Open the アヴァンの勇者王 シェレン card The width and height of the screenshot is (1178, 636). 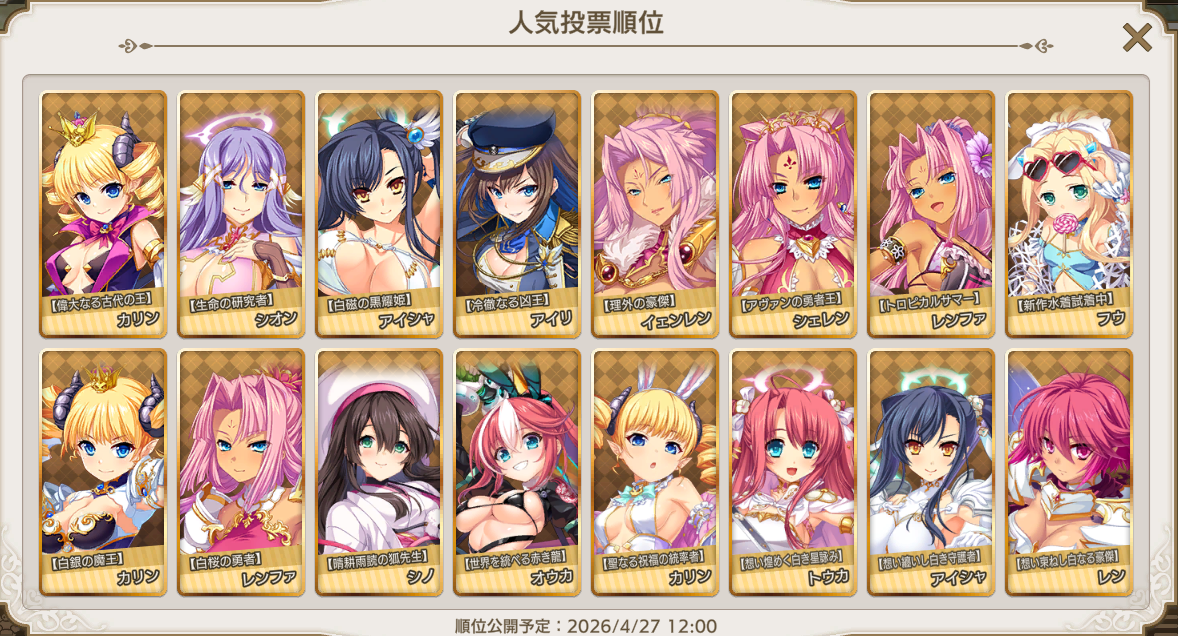coord(793,214)
